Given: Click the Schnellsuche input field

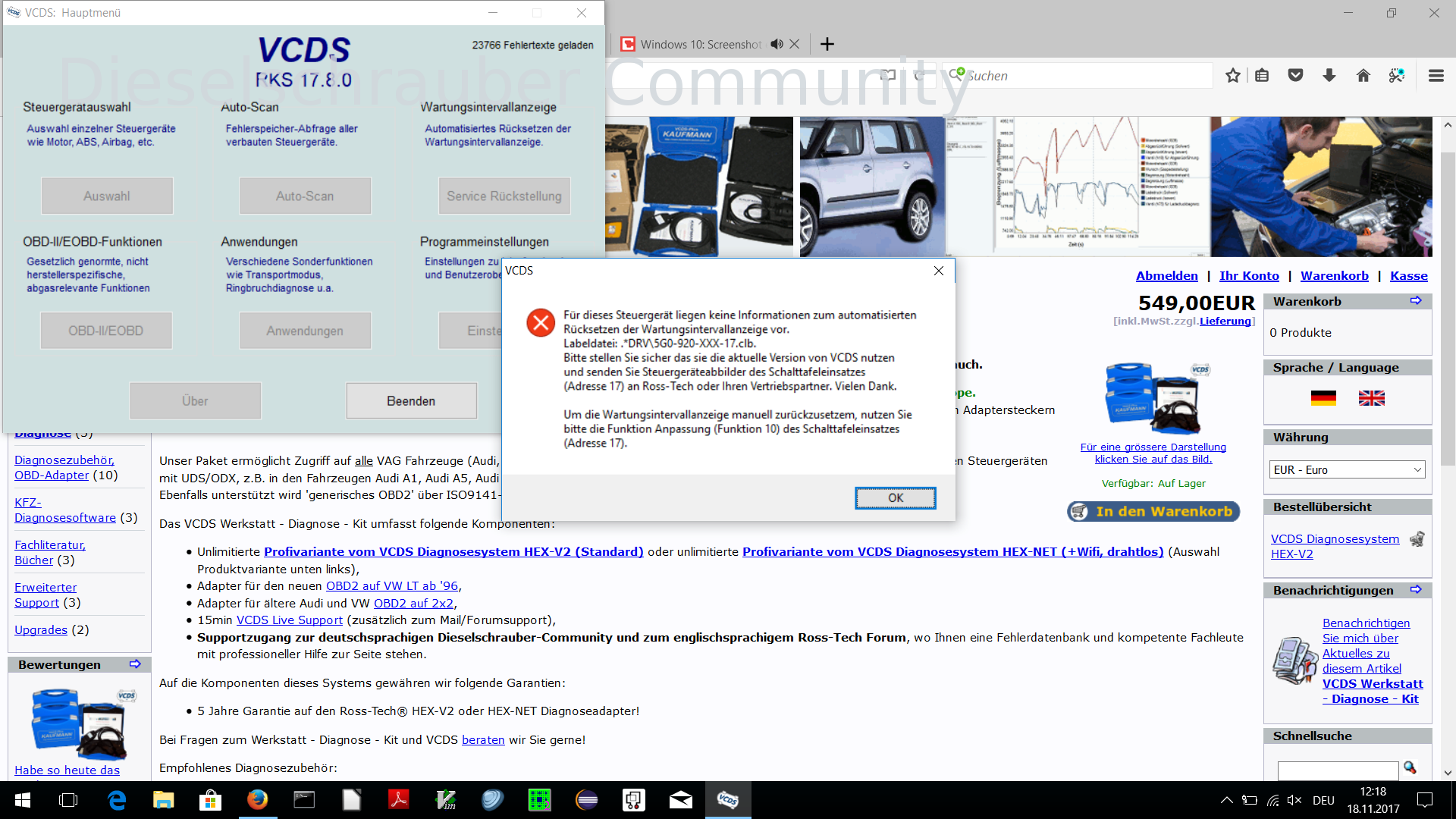Looking at the screenshot, I should [x=1338, y=770].
